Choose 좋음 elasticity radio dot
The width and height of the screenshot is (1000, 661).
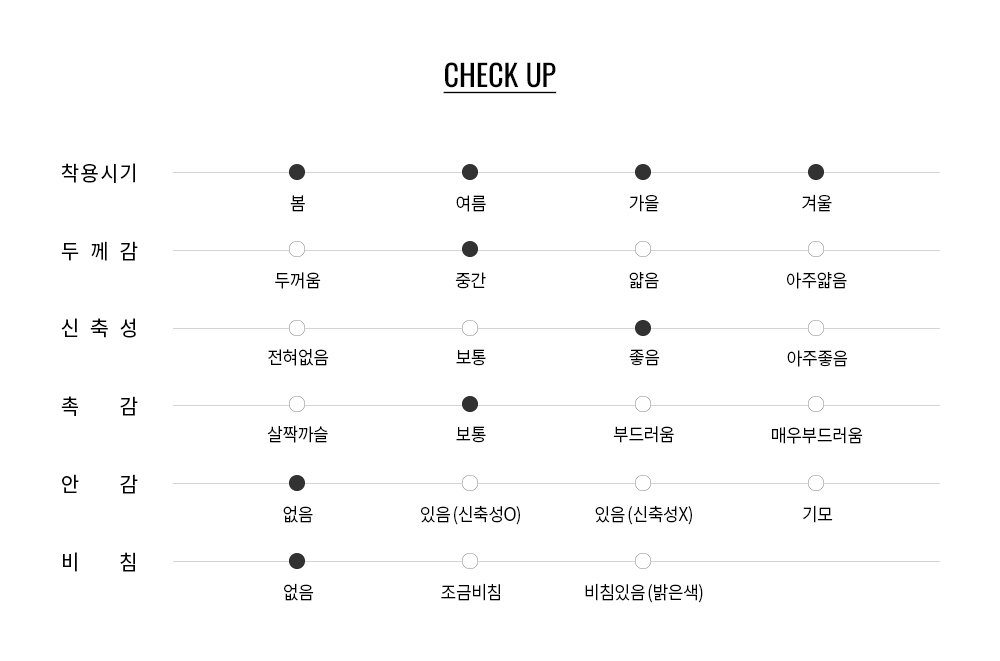[x=643, y=328]
